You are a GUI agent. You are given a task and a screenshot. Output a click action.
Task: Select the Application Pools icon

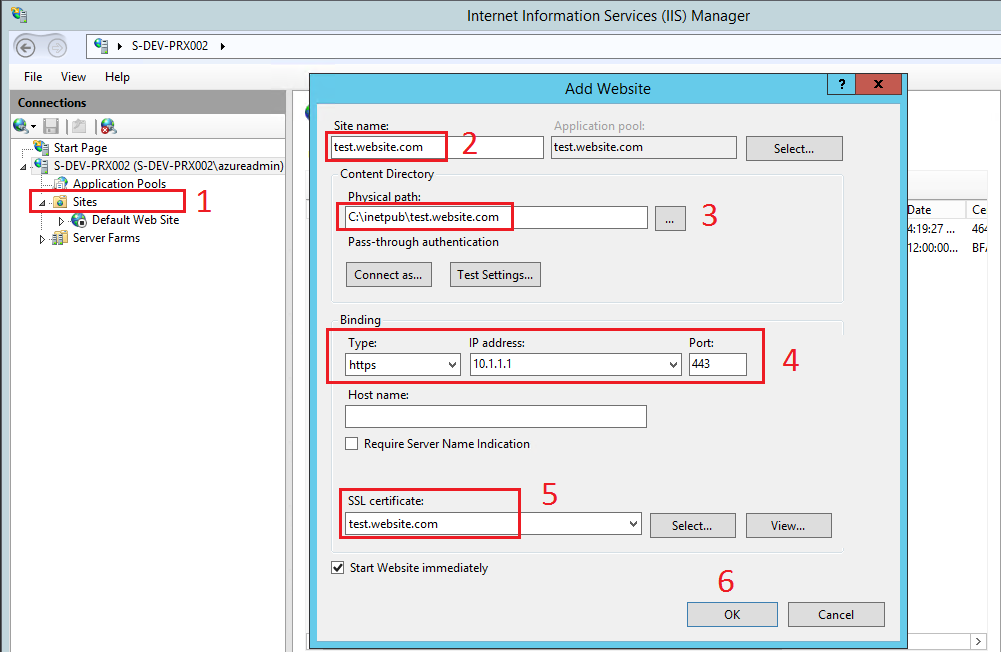61,184
